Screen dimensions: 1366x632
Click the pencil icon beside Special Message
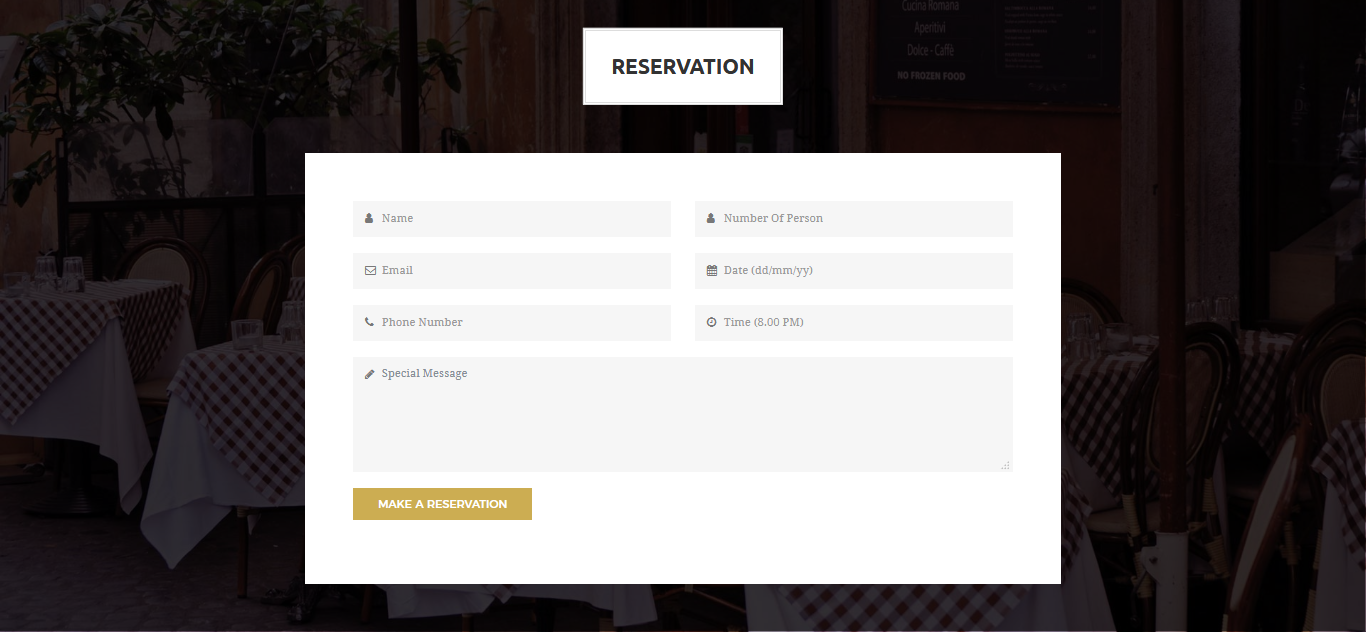tap(370, 374)
